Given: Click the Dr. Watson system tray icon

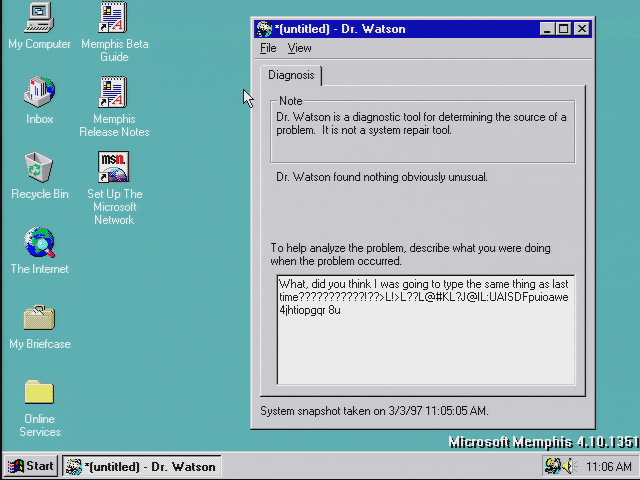Looking at the screenshot, I should (x=553, y=466).
